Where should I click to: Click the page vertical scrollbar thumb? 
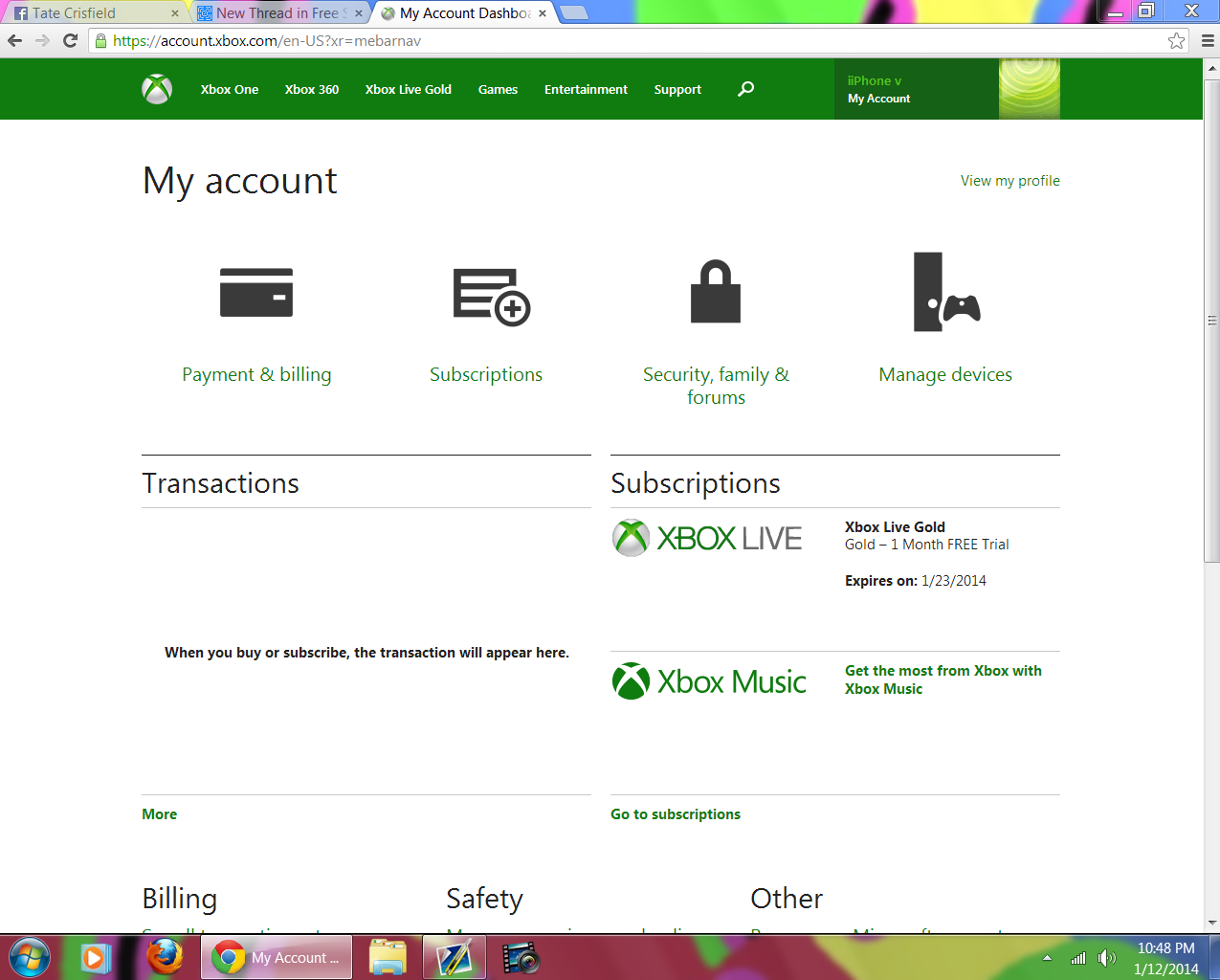(x=1212, y=321)
